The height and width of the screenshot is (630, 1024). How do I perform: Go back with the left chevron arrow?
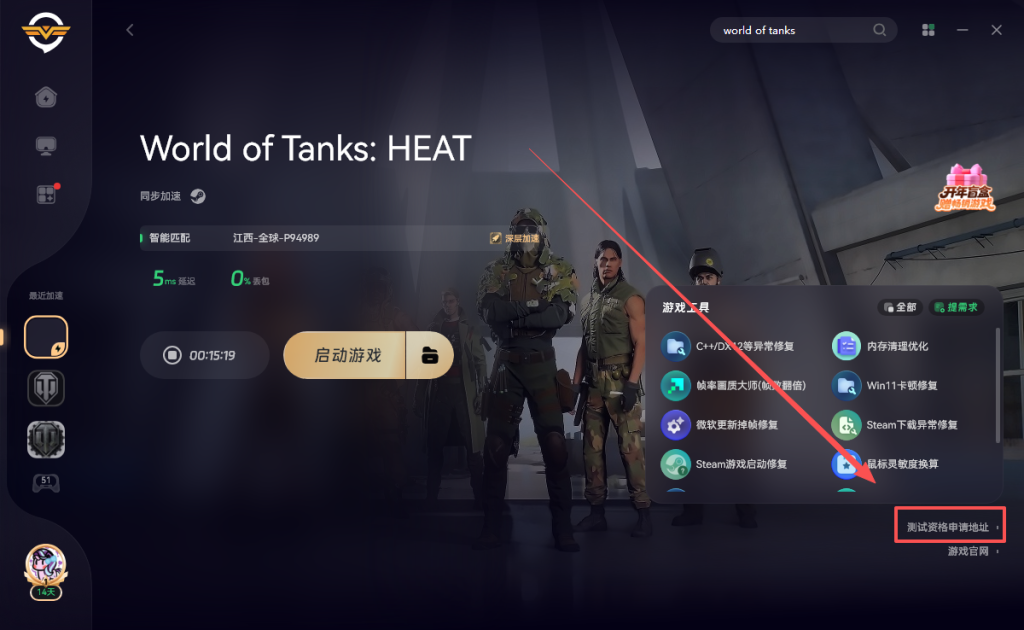(x=130, y=30)
